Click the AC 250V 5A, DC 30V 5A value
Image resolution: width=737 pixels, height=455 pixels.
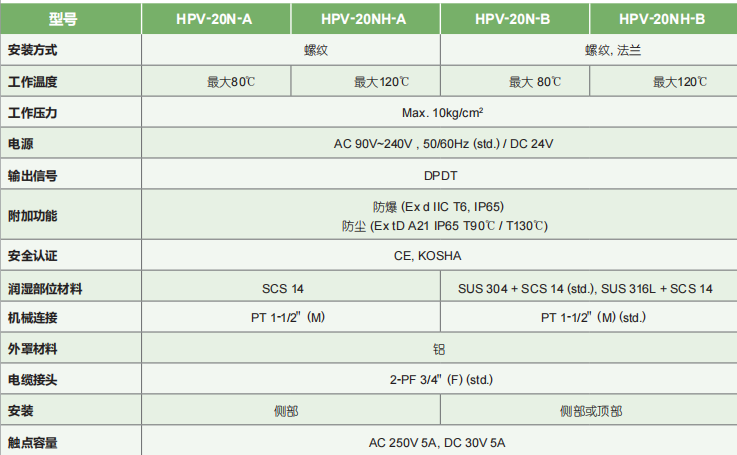pos(439,441)
